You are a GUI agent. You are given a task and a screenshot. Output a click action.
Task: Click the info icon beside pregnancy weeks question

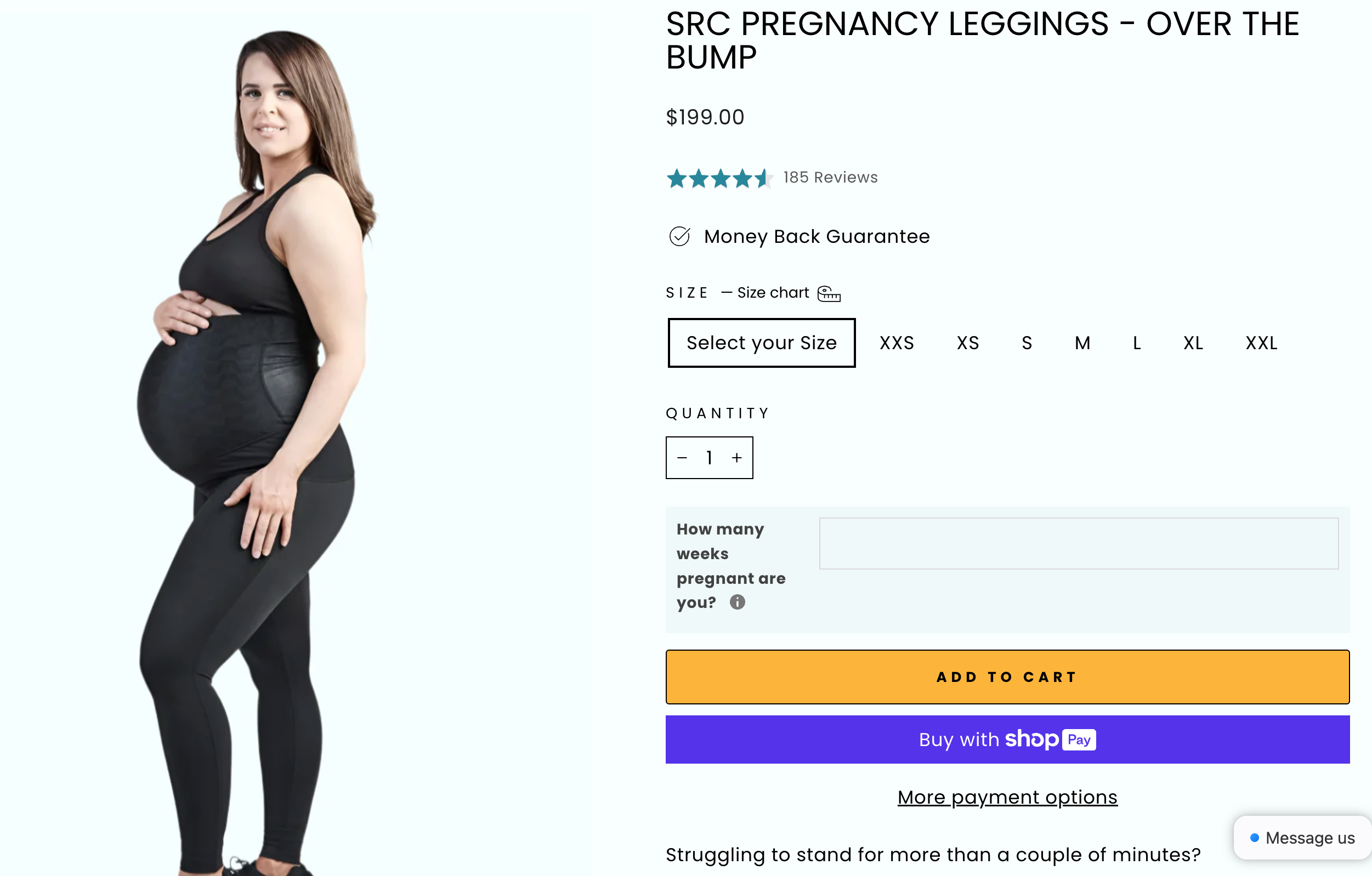click(x=738, y=602)
